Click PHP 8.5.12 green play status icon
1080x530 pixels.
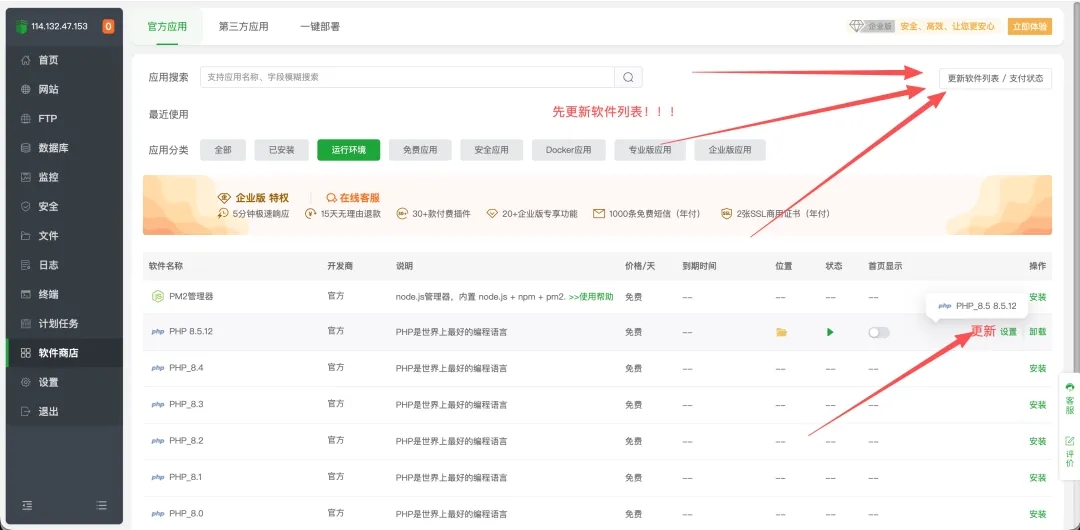830,332
